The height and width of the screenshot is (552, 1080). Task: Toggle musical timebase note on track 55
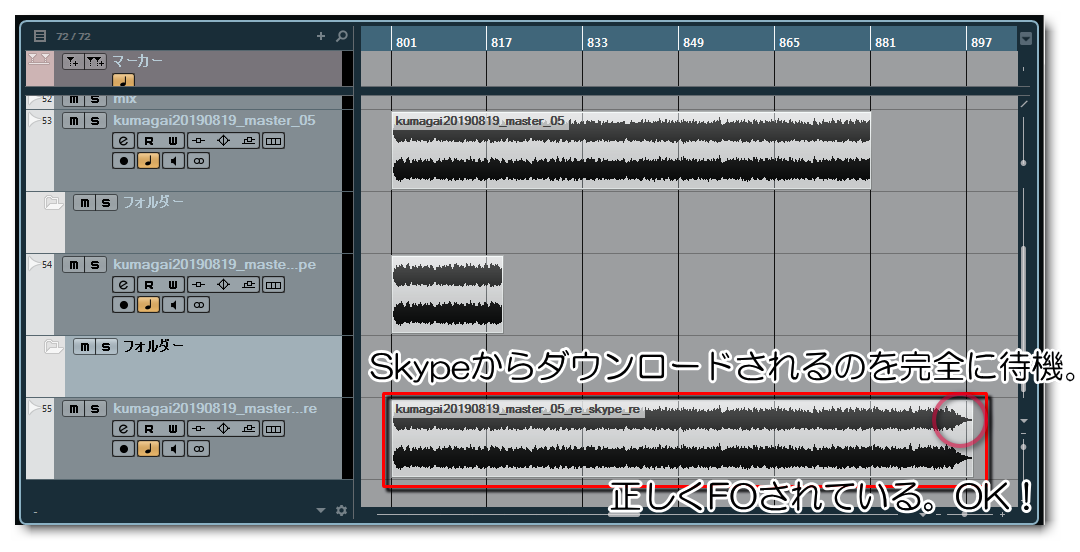pos(148,449)
